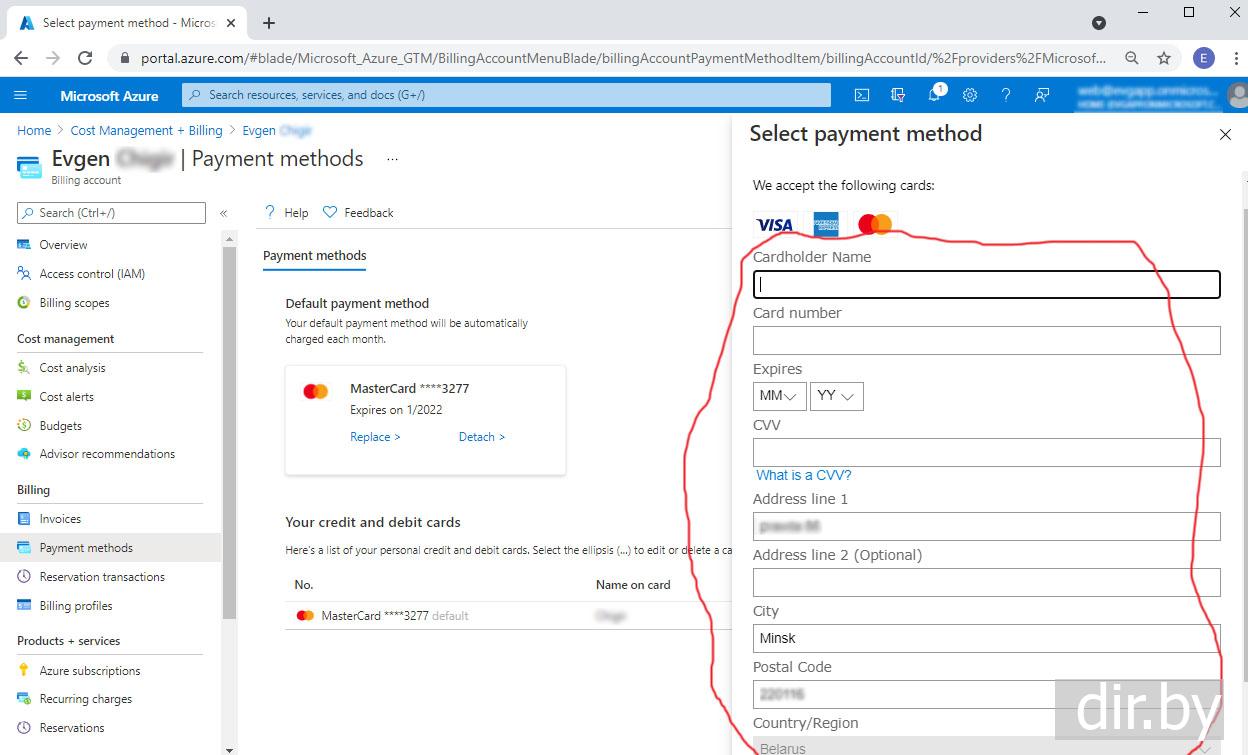Image resolution: width=1248 pixels, height=755 pixels.
Task: Reload the page with browser refresh button
Action: pyautogui.click(x=85, y=58)
